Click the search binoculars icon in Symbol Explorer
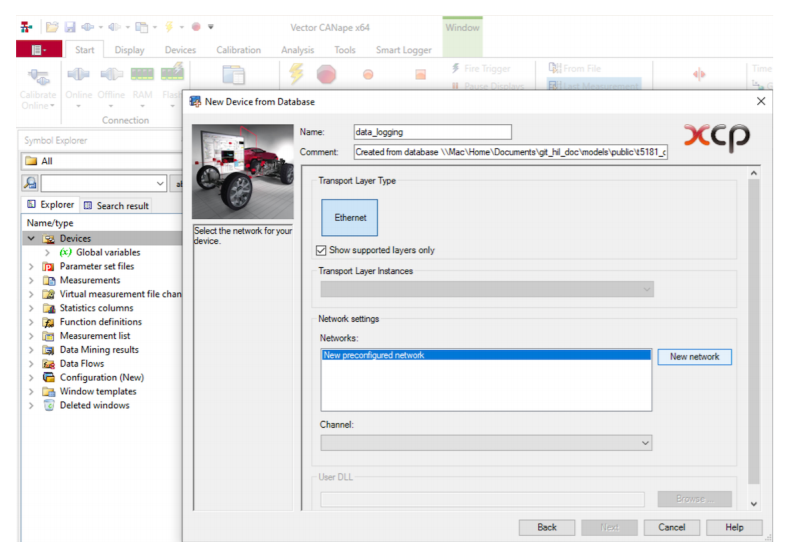792x555 pixels. tap(30, 183)
